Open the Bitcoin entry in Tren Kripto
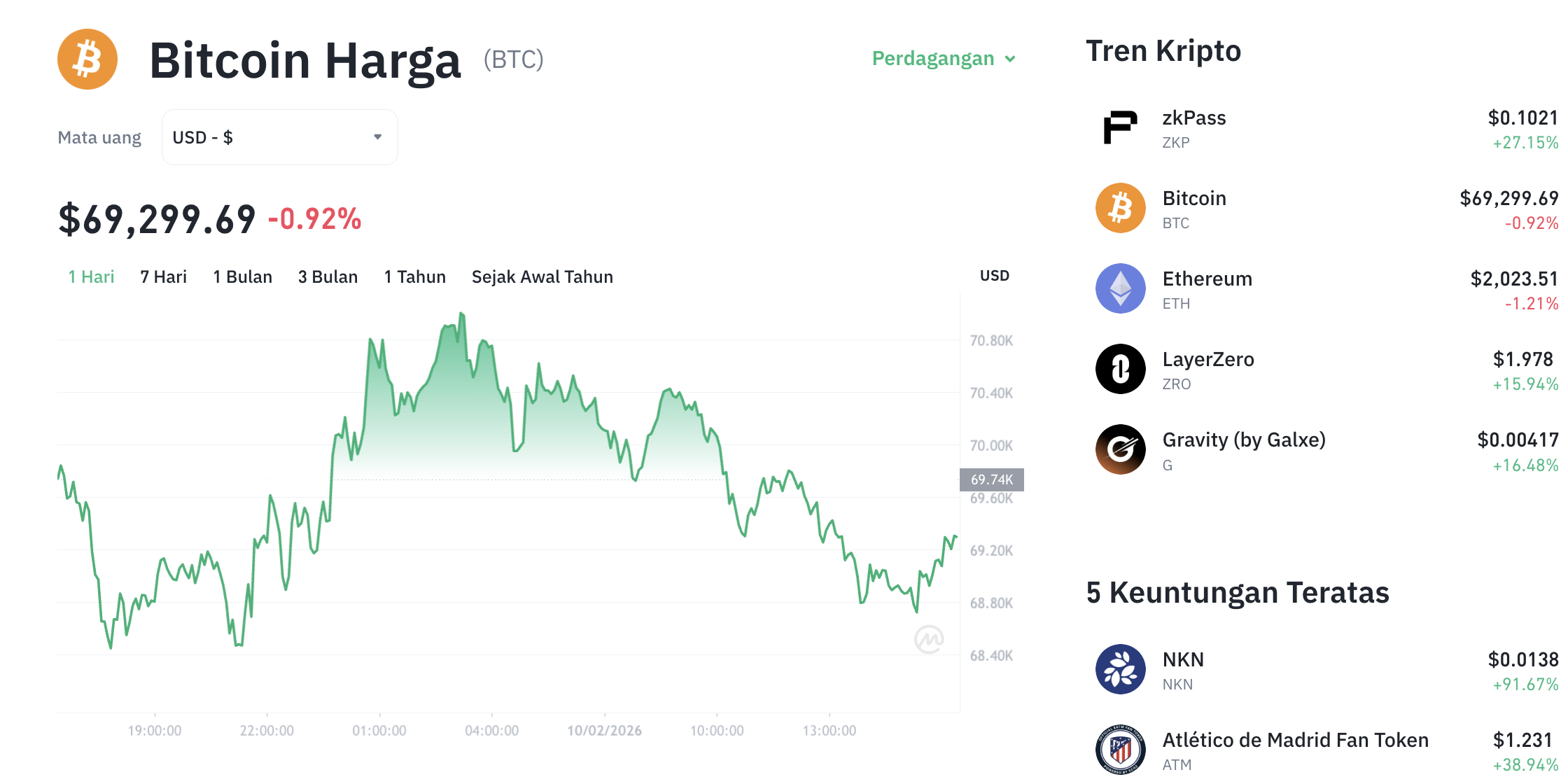 click(1194, 198)
